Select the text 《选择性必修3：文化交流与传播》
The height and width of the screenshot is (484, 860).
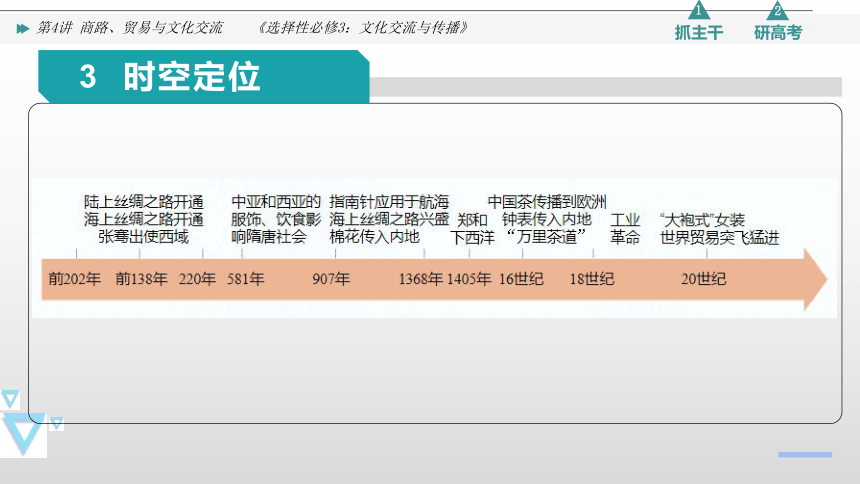(x=363, y=27)
